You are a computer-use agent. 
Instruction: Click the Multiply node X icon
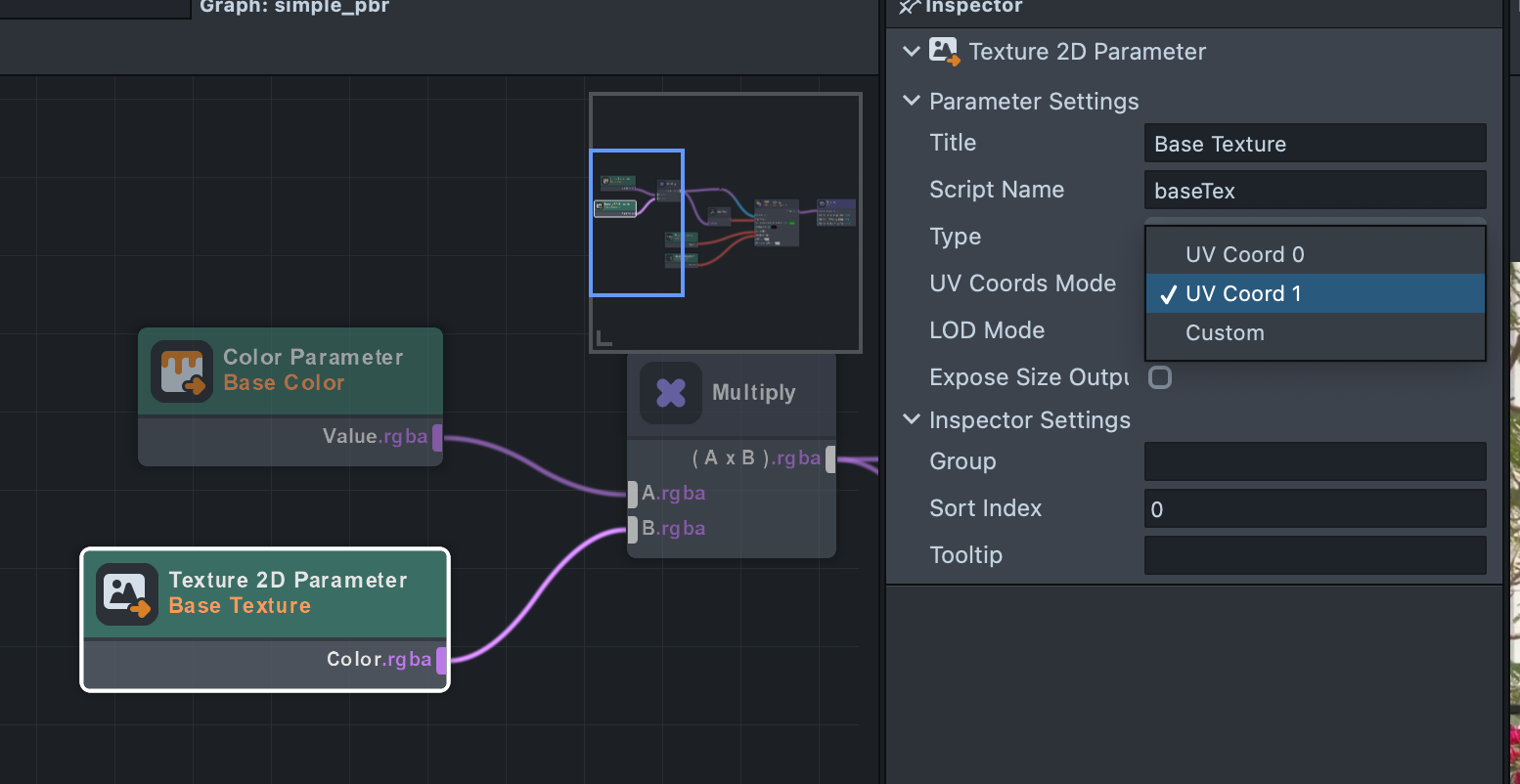(671, 393)
